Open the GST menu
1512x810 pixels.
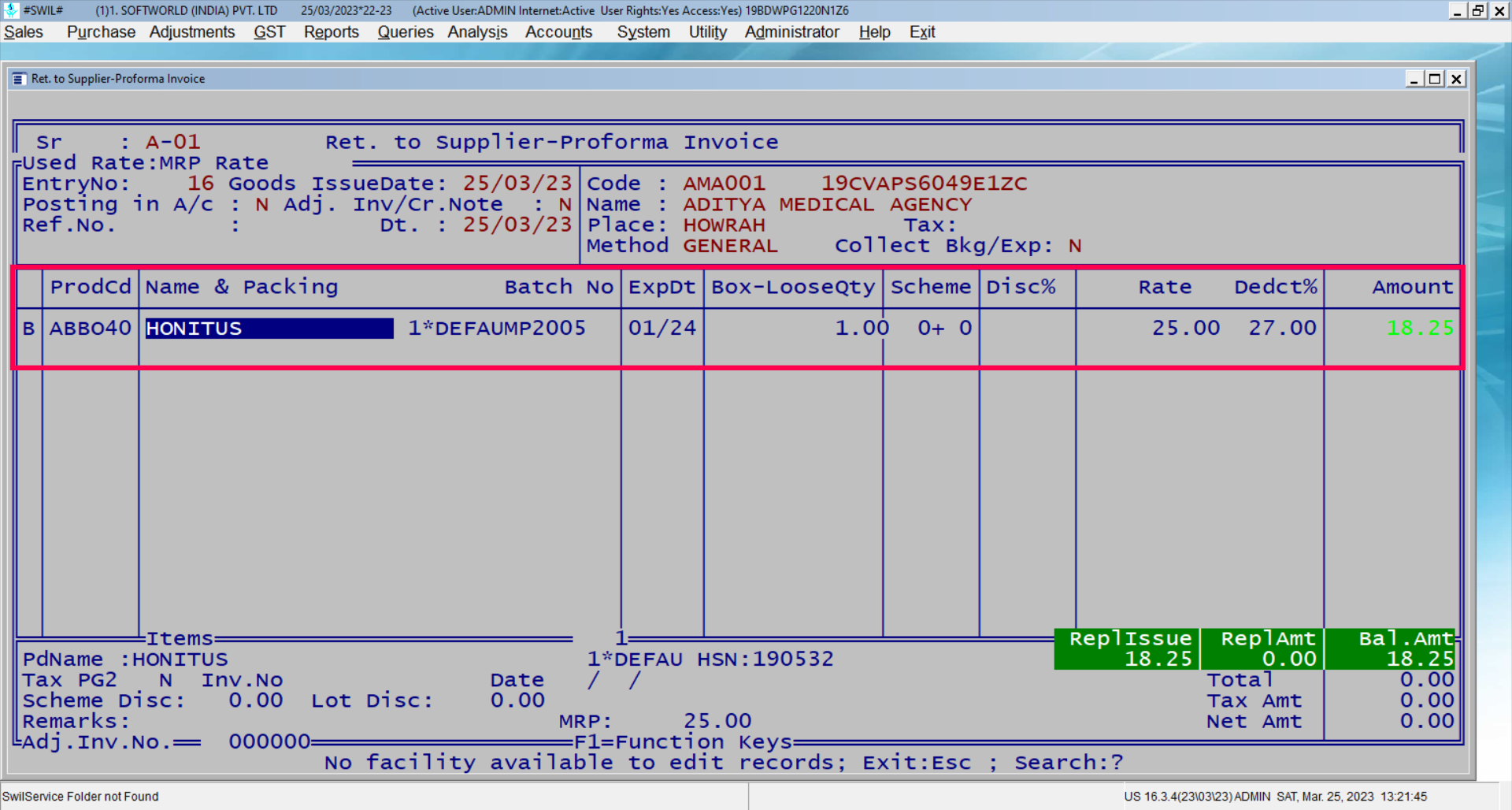(269, 32)
